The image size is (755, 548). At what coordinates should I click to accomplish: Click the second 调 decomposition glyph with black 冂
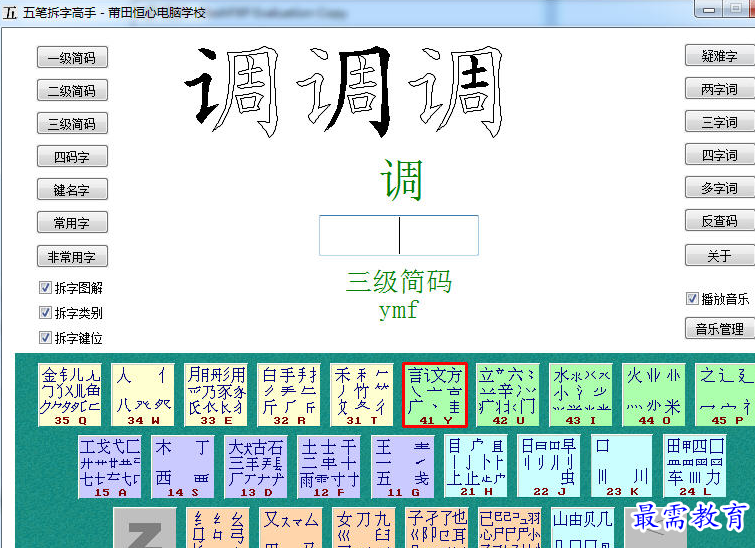pyautogui.click(x=344, y=91)
